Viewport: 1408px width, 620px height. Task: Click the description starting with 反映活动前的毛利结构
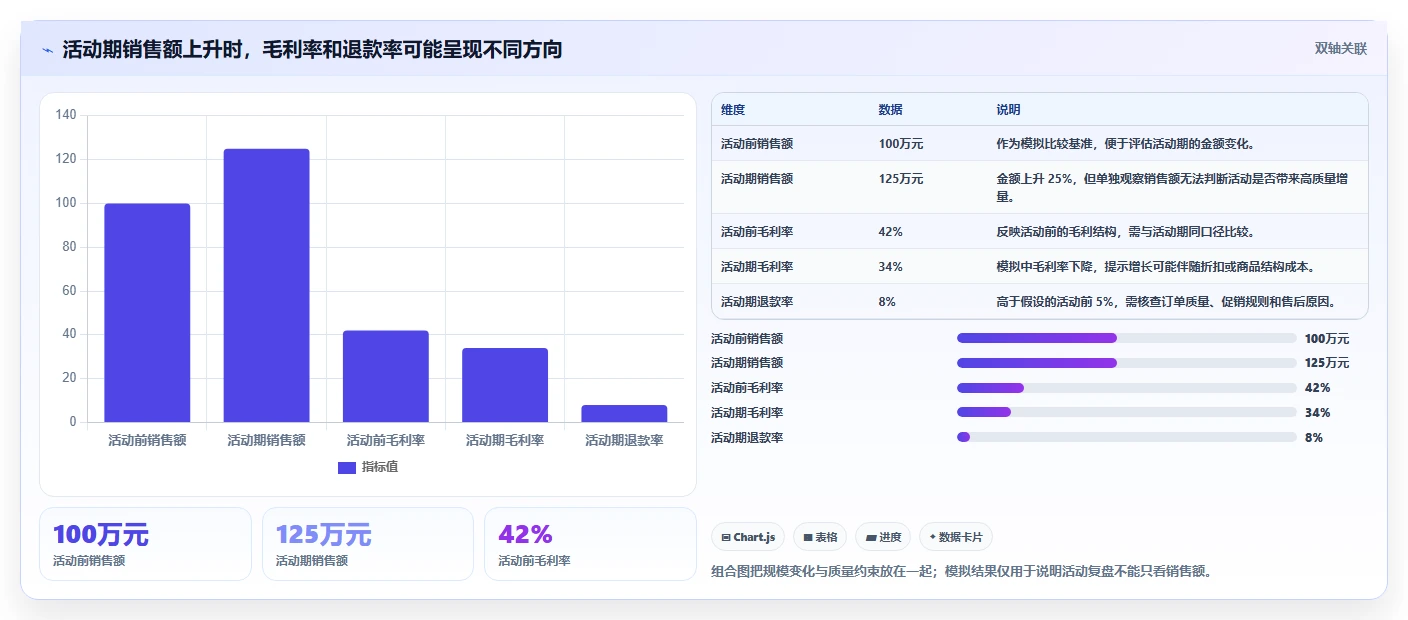point(1125,232)
